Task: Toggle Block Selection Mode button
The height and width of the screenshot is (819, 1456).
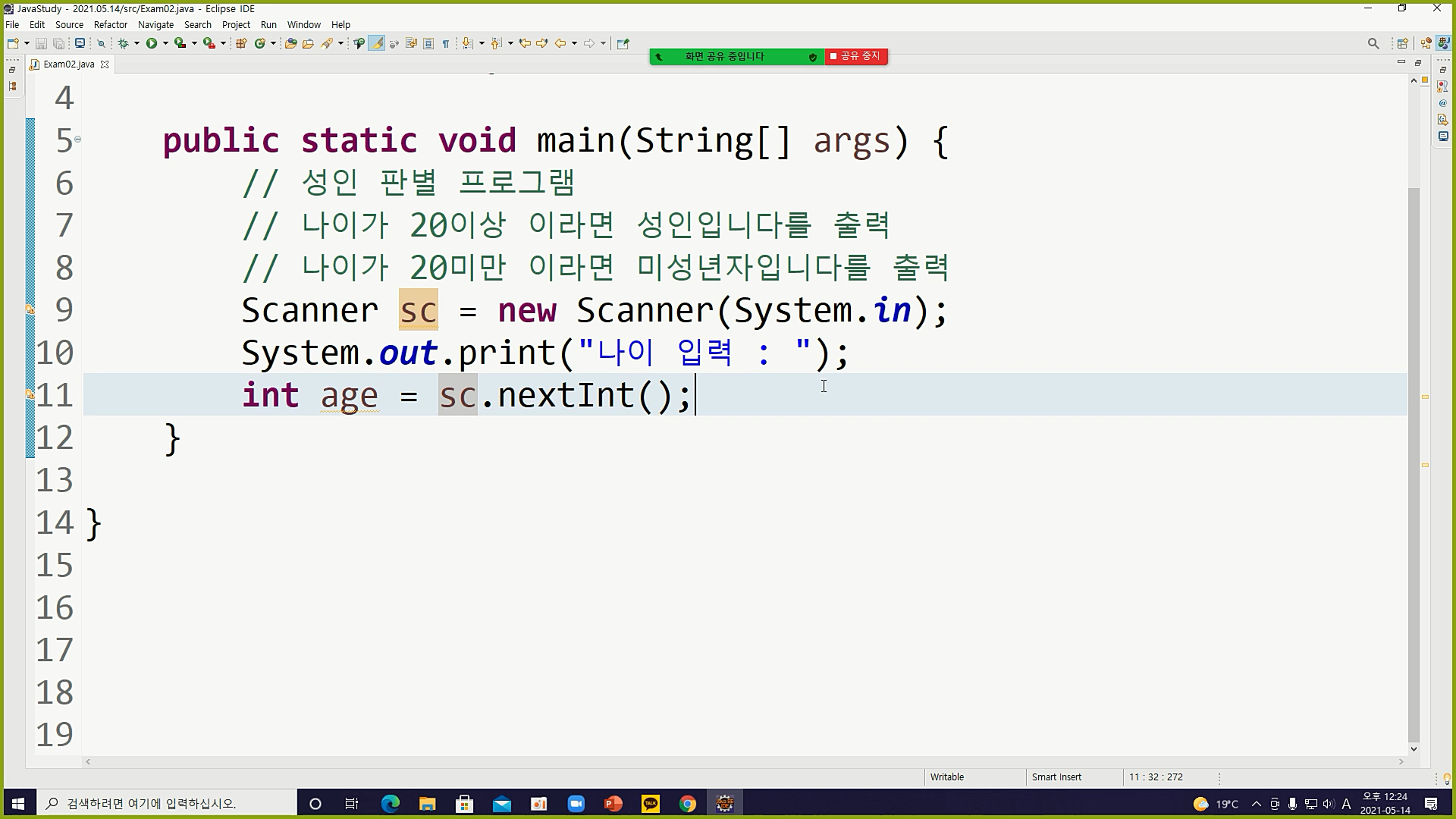Action: click(428, 43)
